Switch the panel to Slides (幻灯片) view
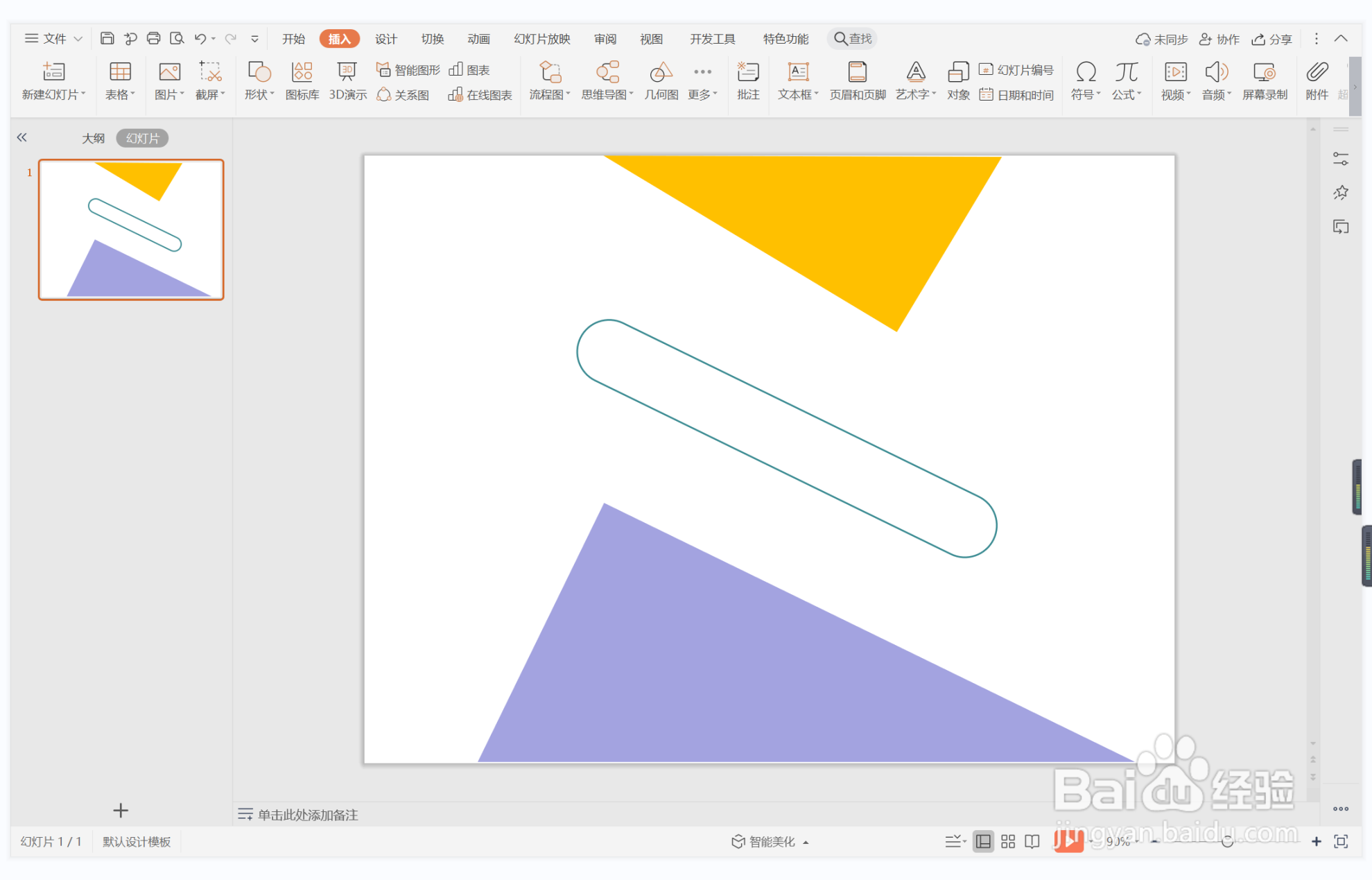Image resolution: width=1372 pixels, height=880 pixels. 142,138
